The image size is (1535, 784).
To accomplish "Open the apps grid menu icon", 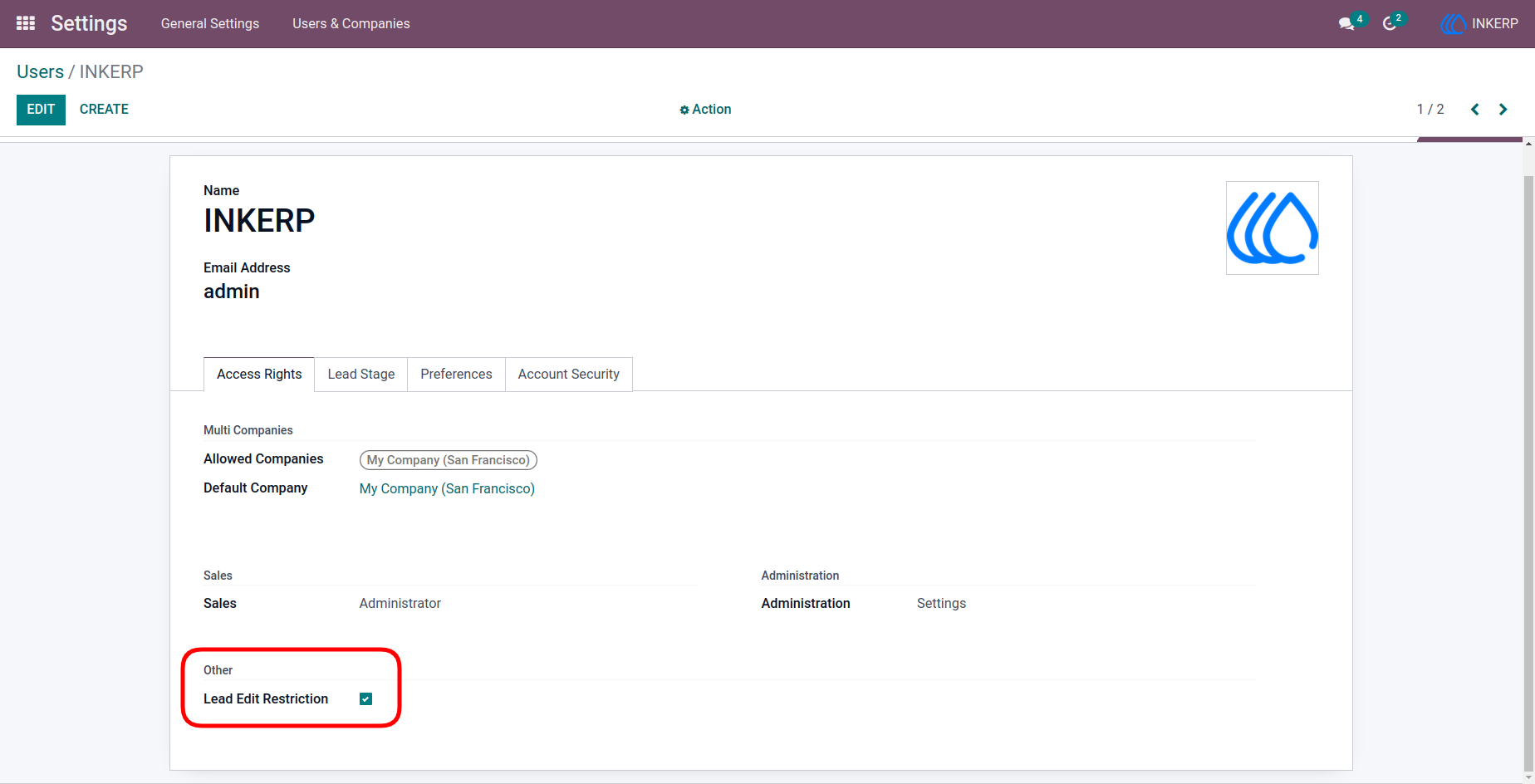I will pyautogui.click(x=26, y=23).
